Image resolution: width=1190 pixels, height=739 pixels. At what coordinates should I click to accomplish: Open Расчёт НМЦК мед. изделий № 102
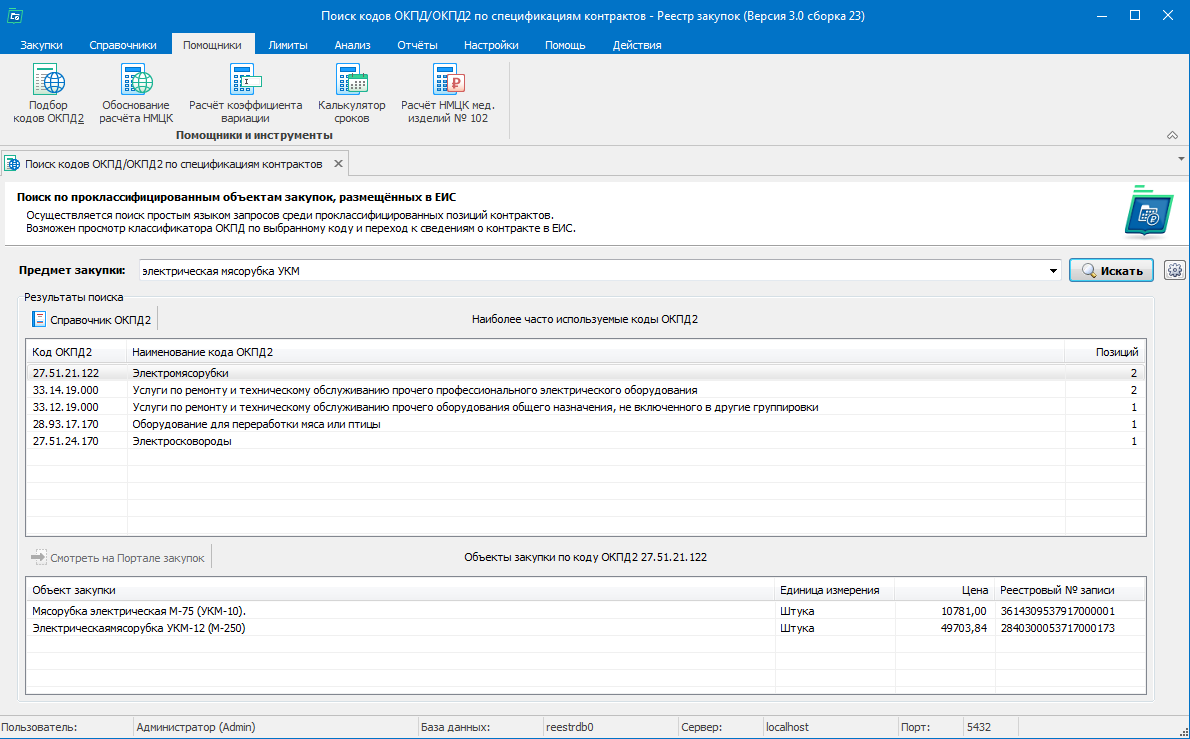click(448, 93)
